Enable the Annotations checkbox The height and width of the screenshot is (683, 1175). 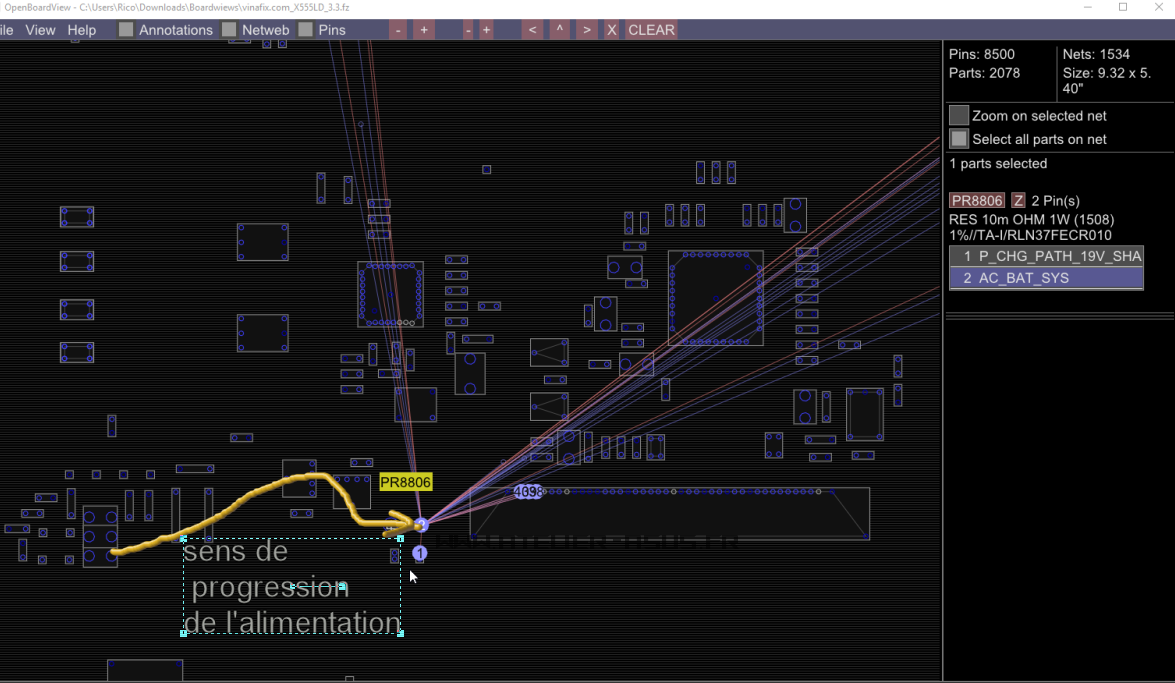tap(126, 30)
